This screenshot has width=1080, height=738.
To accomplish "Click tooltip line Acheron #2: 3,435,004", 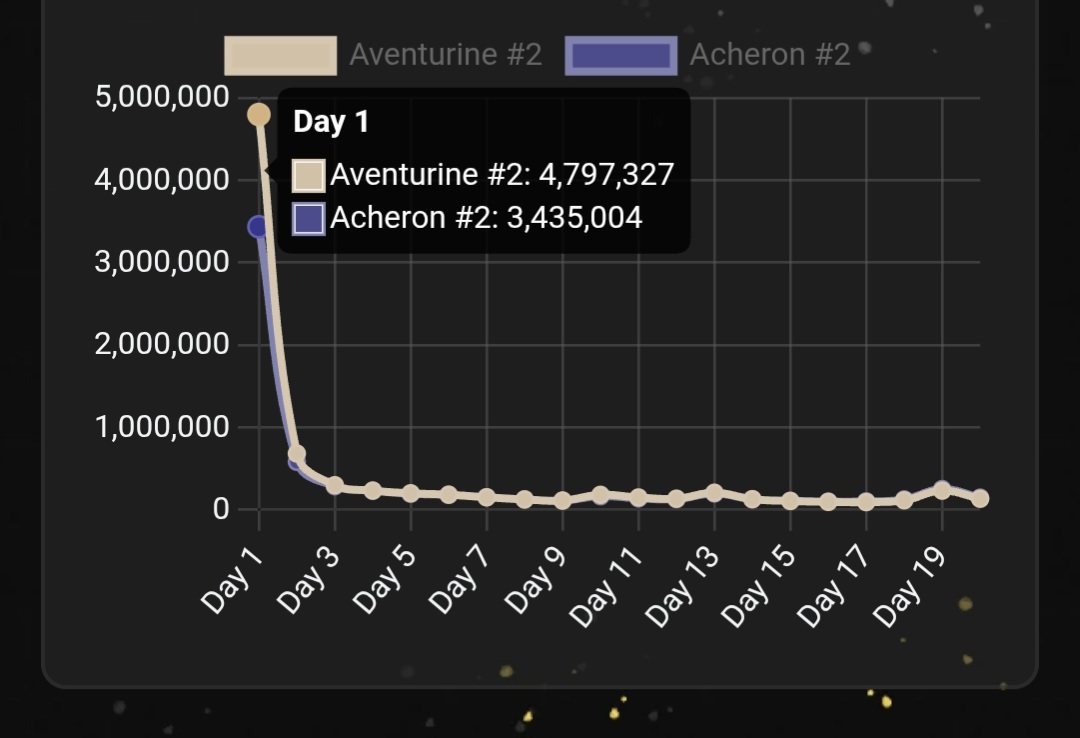I will point(486,218).
